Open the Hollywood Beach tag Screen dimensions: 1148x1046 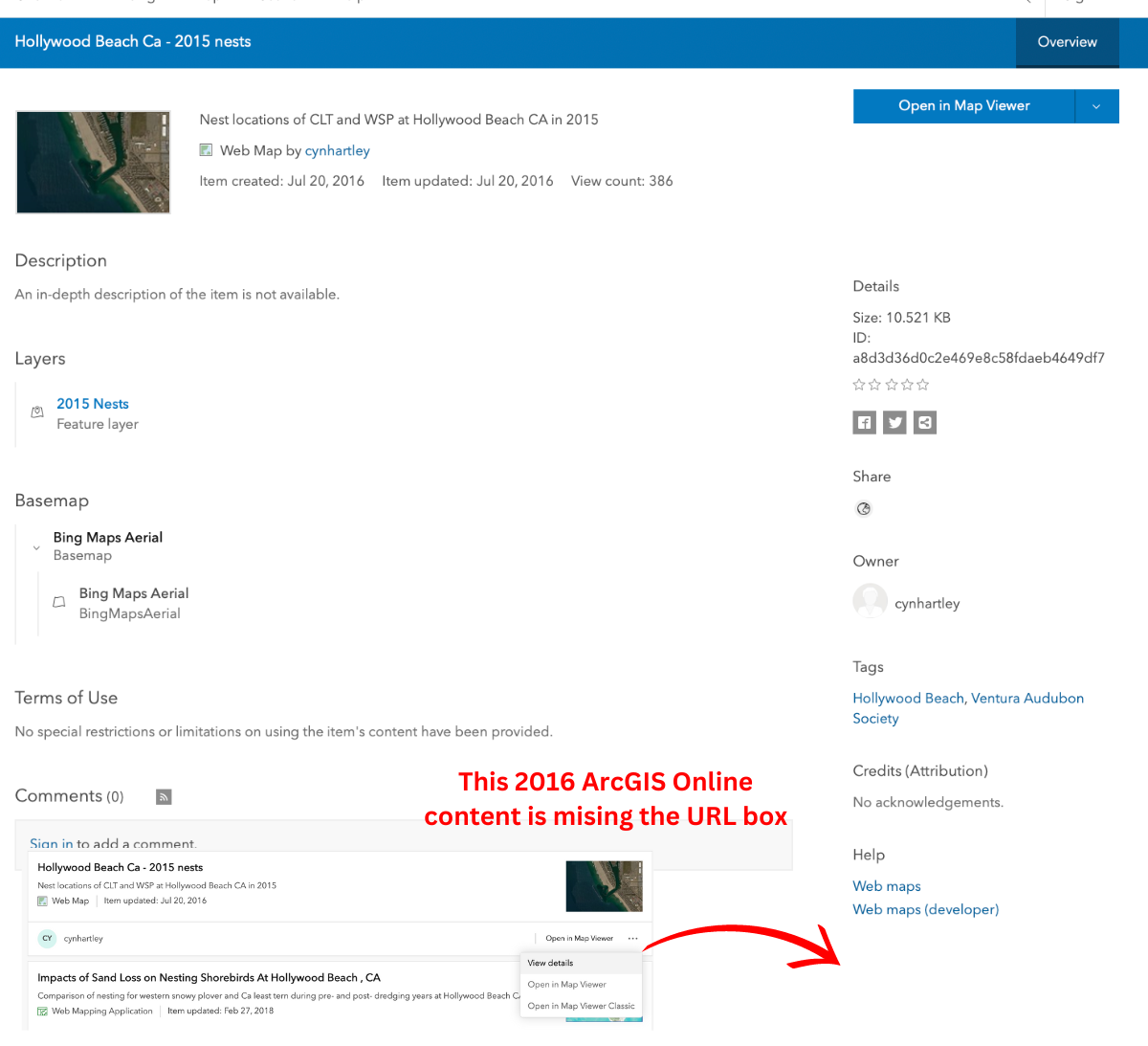click(908, 699)
